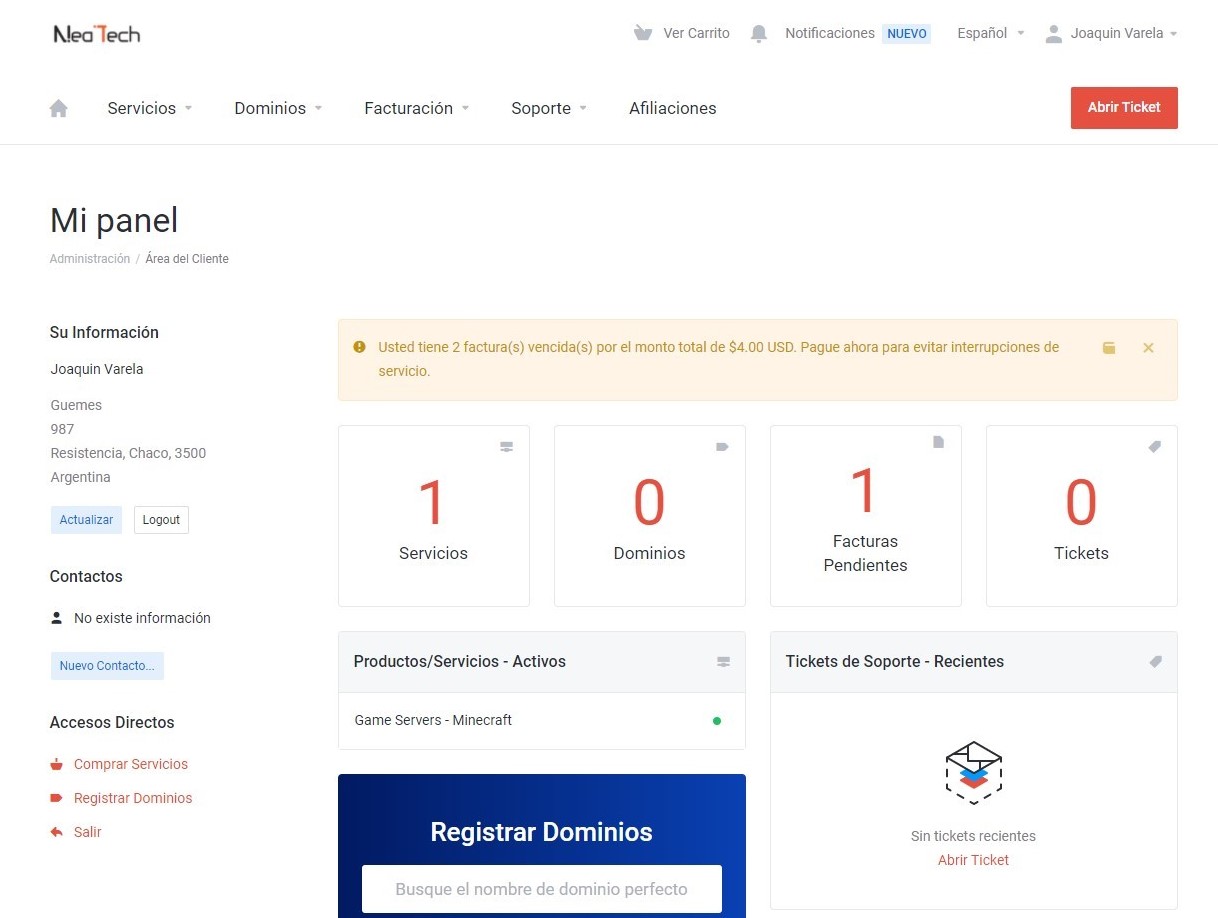Expand the Servicios menu
Image resolution: width=1218 pixels, height=918 pixels.
(150, 108)
